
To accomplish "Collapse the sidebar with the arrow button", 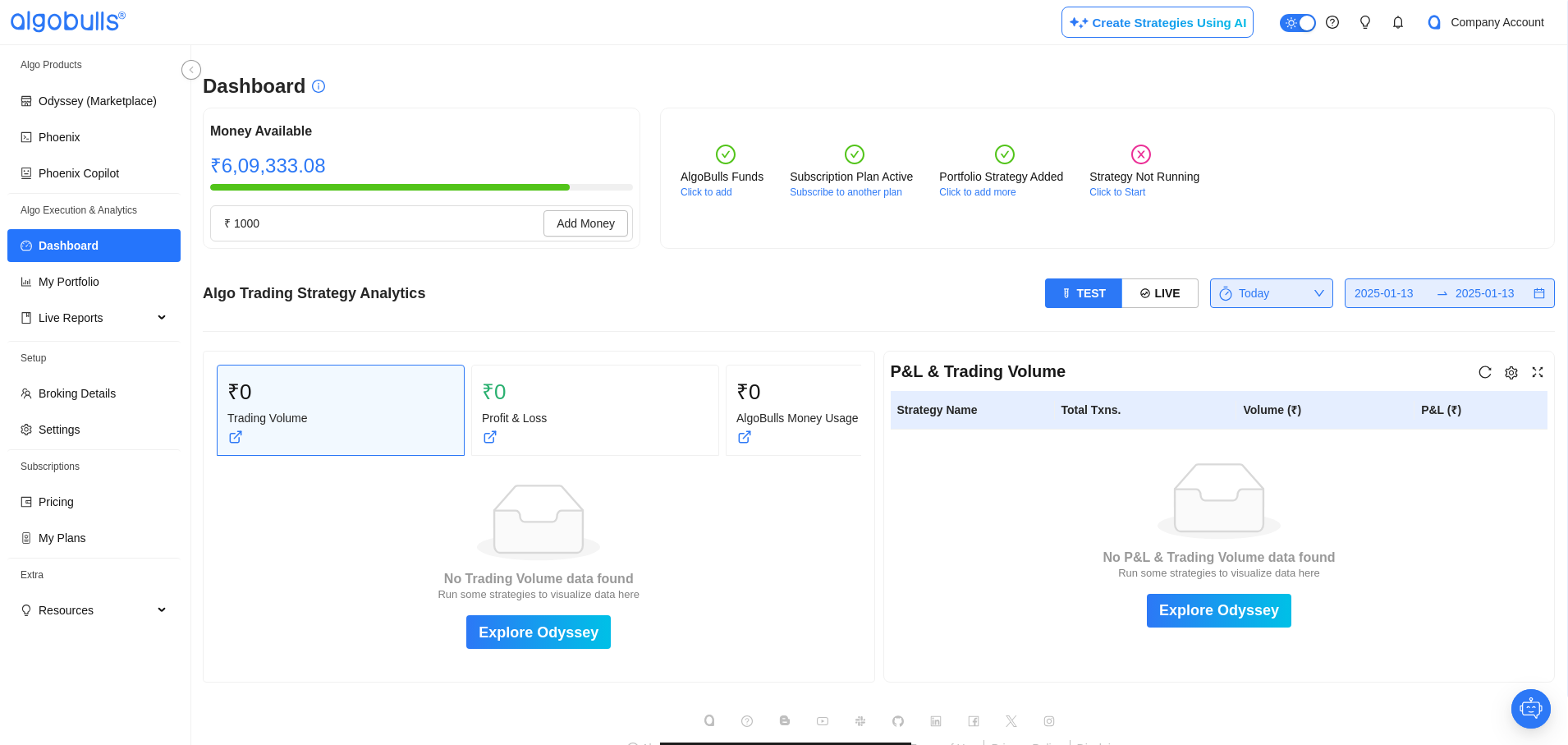I will click(x=191, y=70).
